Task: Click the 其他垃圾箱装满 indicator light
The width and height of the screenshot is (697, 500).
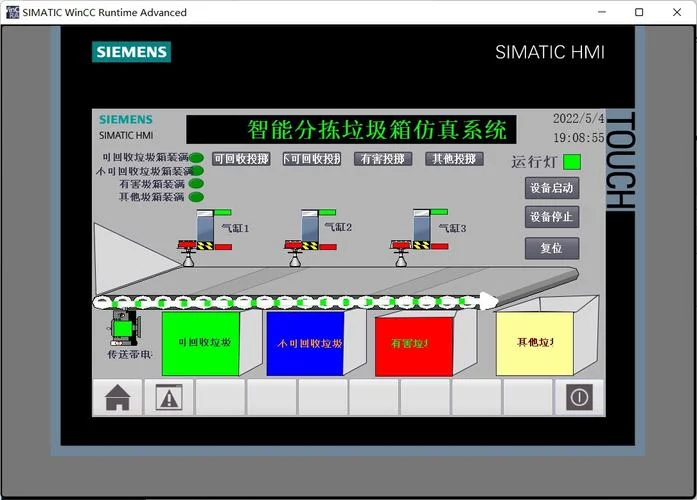Action: click(x=196, y=196)
